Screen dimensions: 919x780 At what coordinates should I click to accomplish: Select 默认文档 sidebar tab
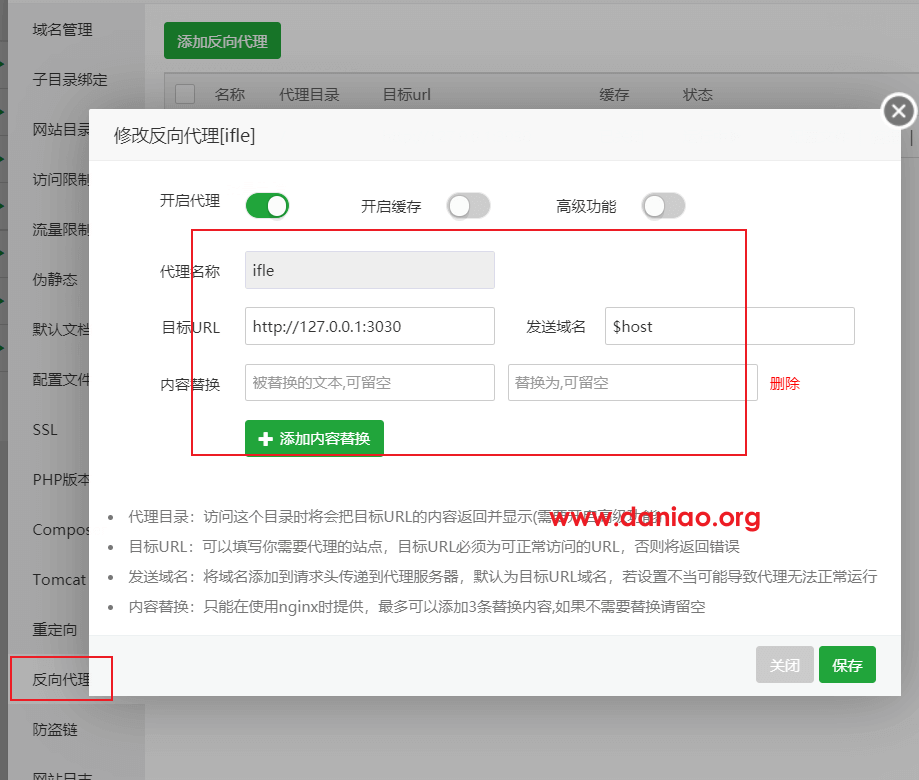tap(61, 329)
